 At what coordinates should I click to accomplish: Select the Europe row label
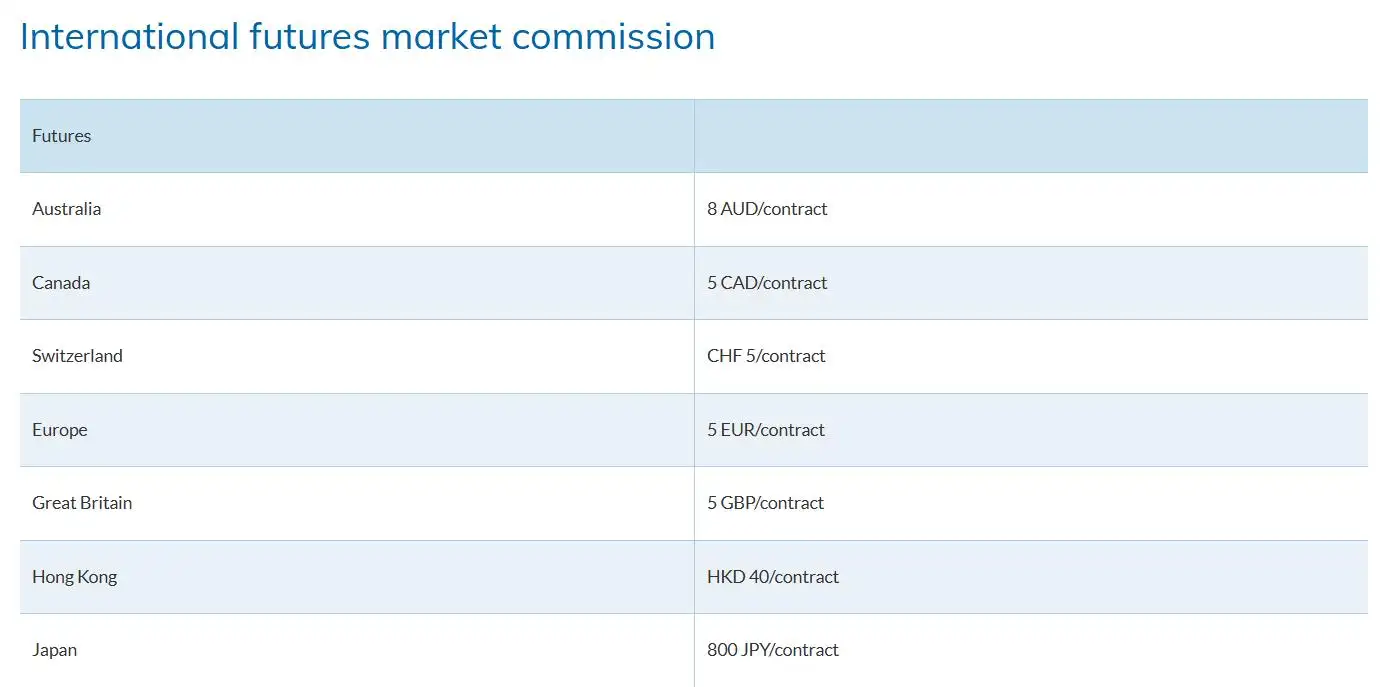point(60,430)
